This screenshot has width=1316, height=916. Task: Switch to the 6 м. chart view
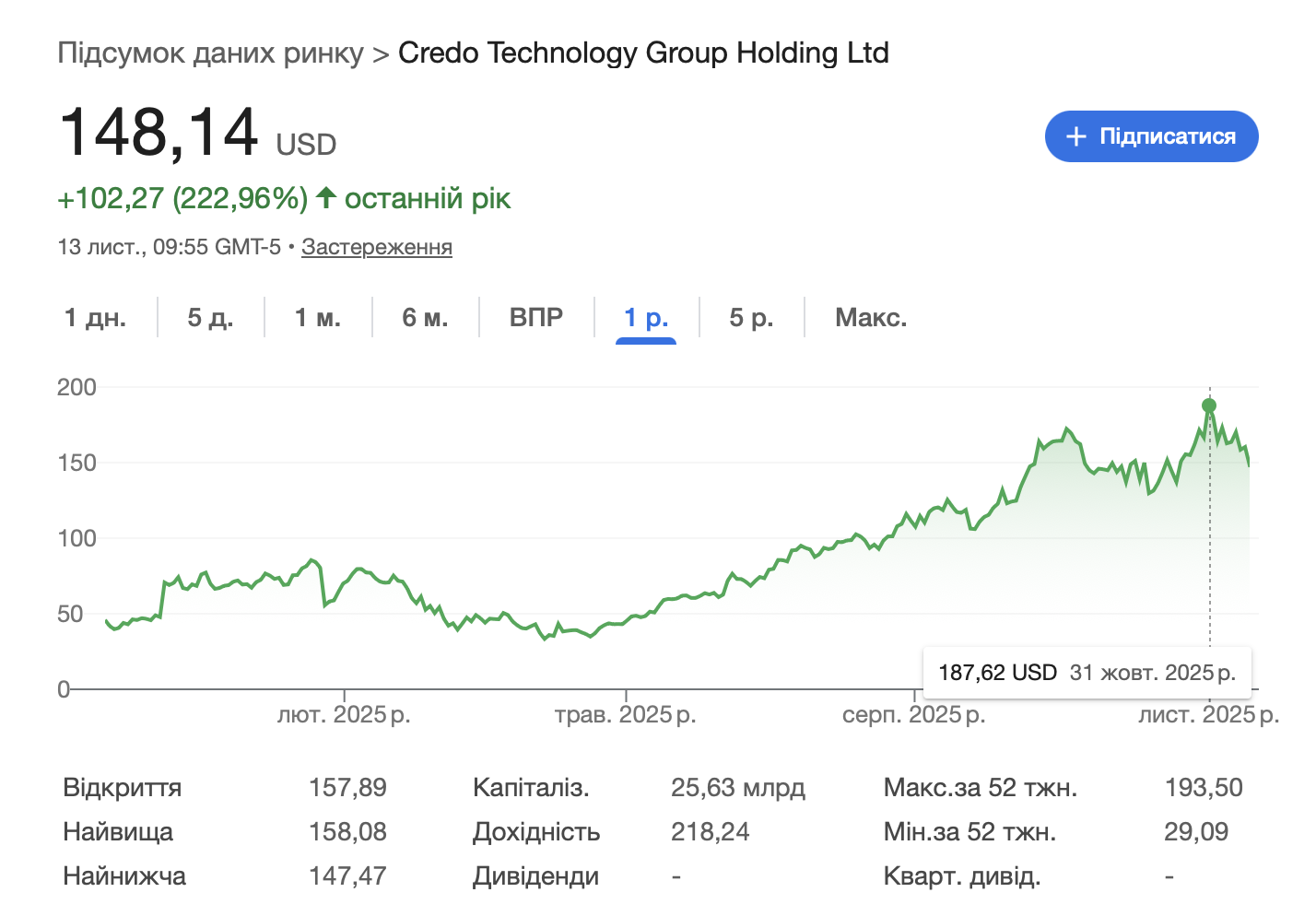426,316
